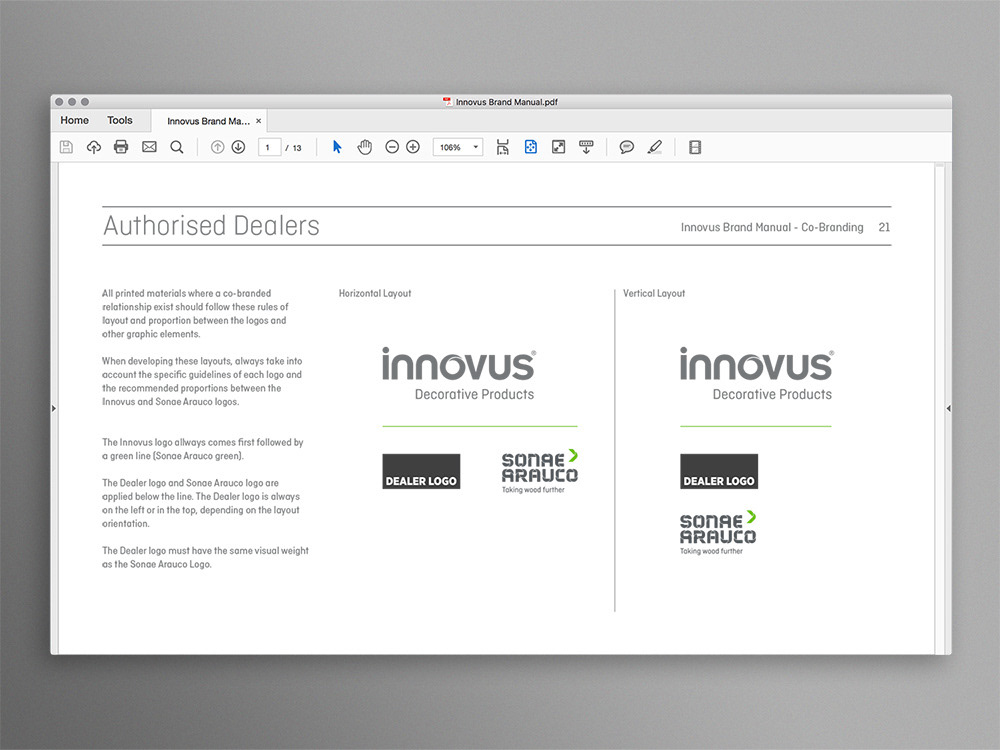Click the 'Vertical Layout' label

click(654, 293)
